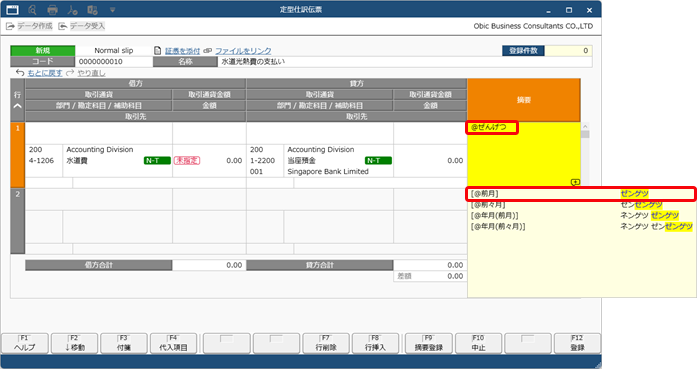Image resolution: width=697 pixels, height=369 pixels.
Task: Click the 登録件数 count field
Action: click(568, 51)
